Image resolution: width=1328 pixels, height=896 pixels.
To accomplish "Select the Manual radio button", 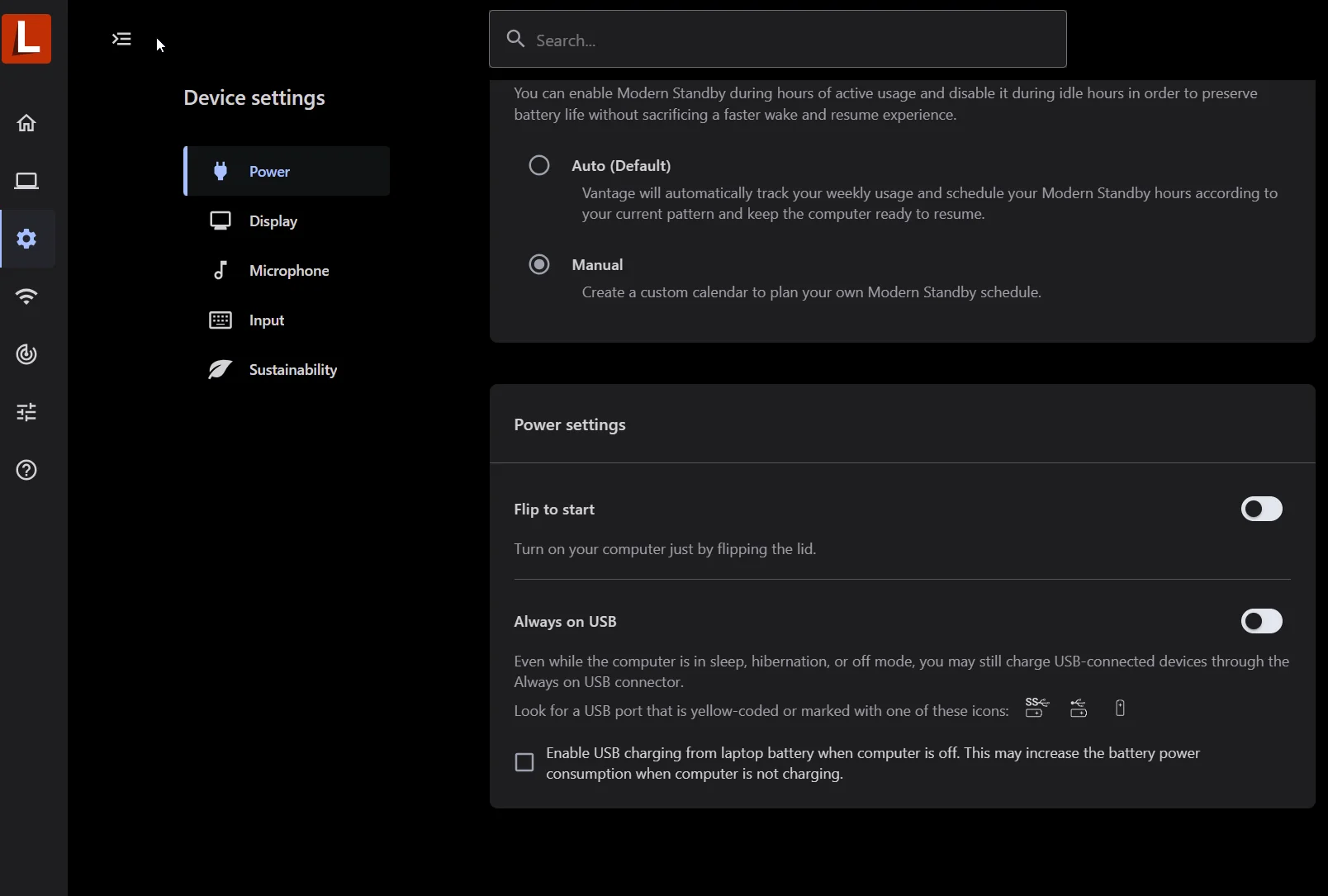I will [539, 264].
